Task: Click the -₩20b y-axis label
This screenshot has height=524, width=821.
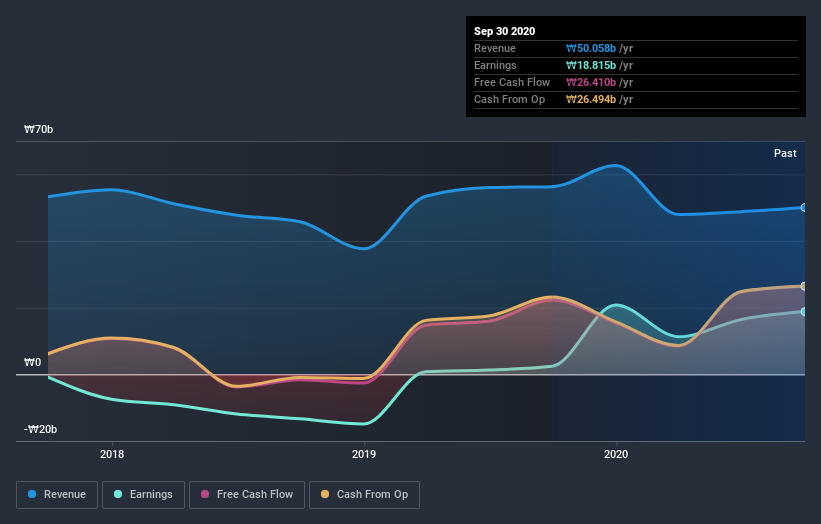Action: [x=40, y=429]
